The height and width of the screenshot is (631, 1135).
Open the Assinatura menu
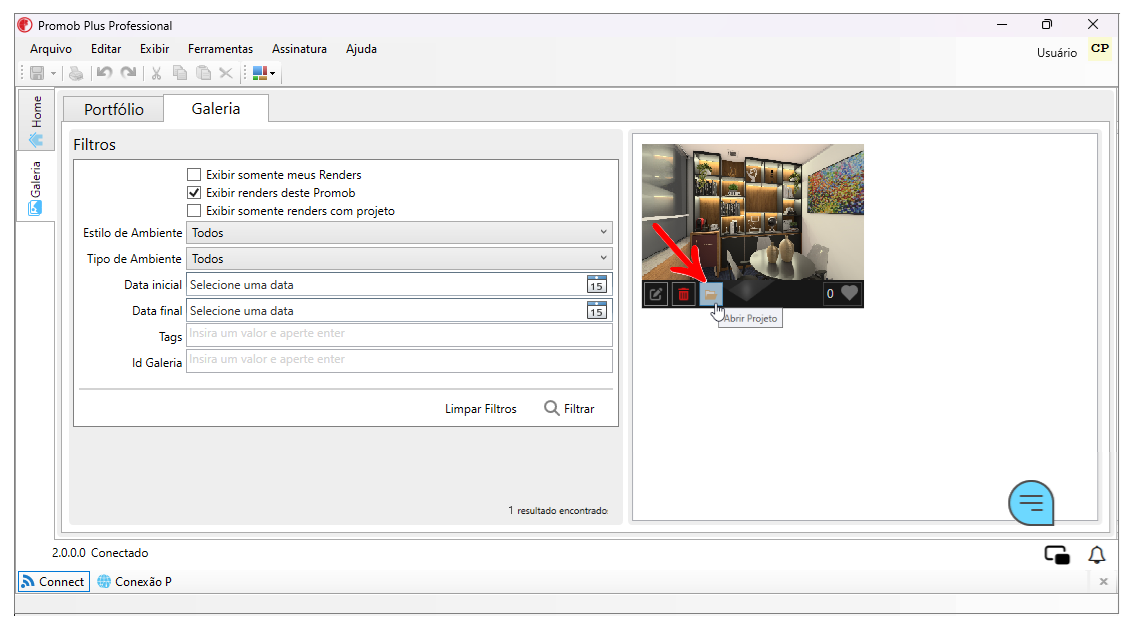click(x=299, y=48)
